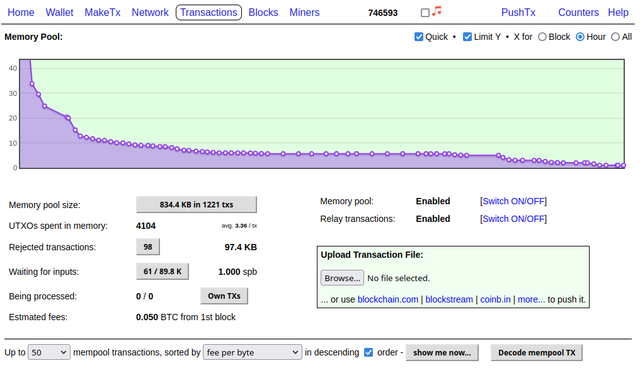The width and height of the screenshot is (640, 372).
Task: Click the chart data point near value 34
Action: coord(32,84)
